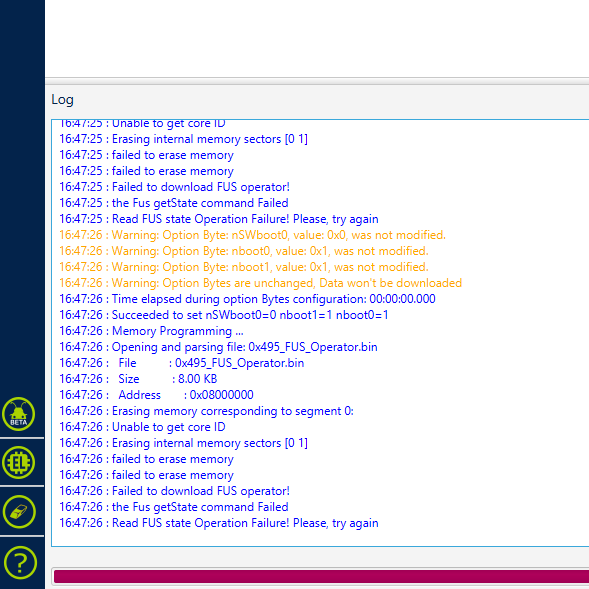Select line 'Erasing memory corresponding to segment 0:'

207,411
